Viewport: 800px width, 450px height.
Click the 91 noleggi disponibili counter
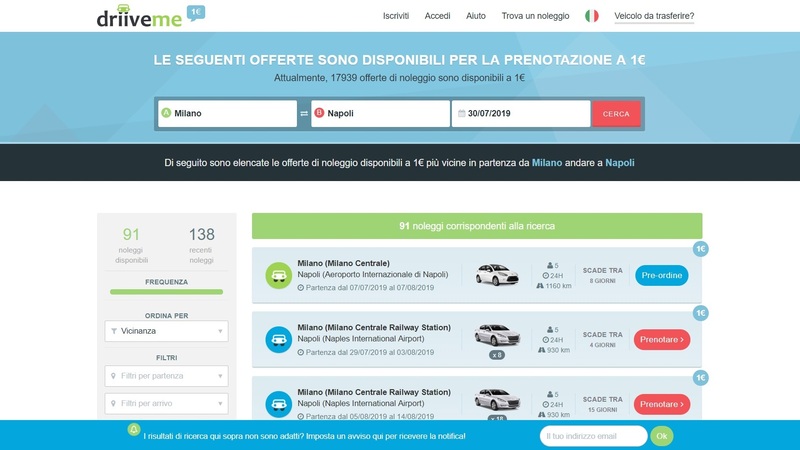click(131, 245)
